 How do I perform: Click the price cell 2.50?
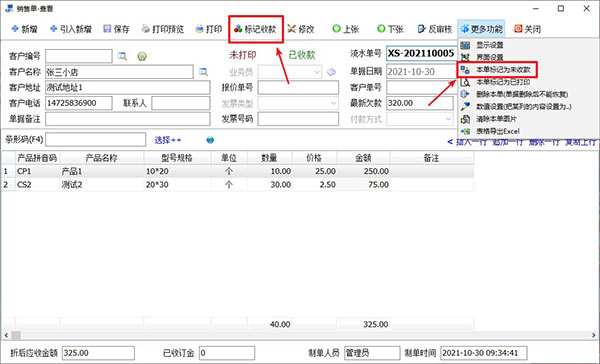pos(315,185)
